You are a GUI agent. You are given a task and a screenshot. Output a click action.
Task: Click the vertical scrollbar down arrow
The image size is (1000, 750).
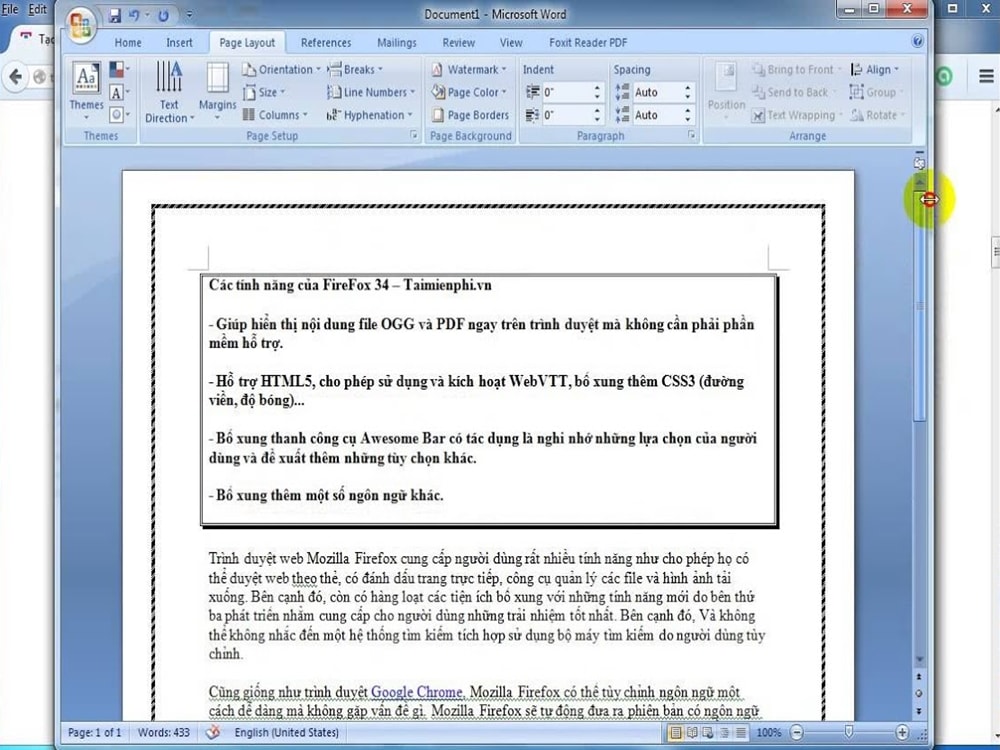920,659
